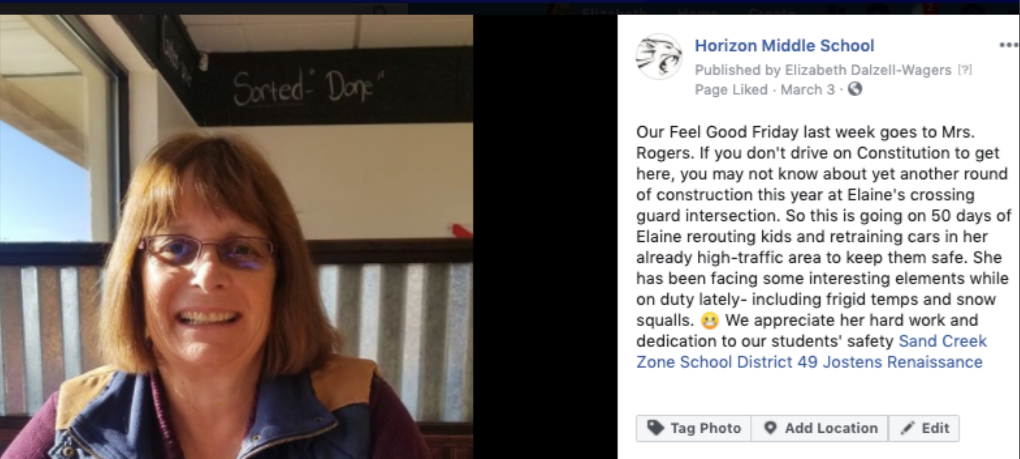The image size is (1020, 459).
Task: Click the tag icon in Tag Photo
Action: [x=656, y=428]
